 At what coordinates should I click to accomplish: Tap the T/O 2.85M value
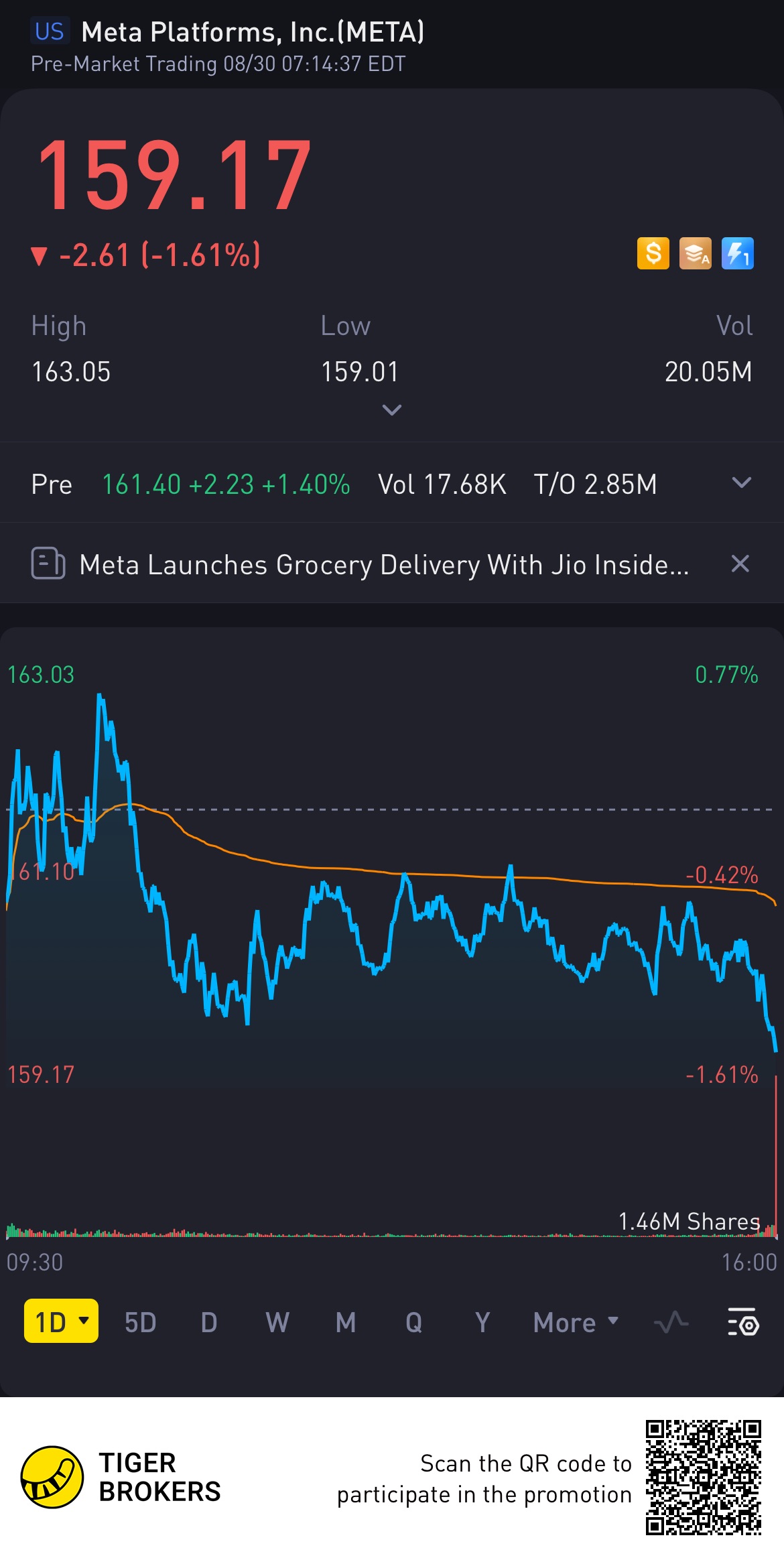(595, 484)
